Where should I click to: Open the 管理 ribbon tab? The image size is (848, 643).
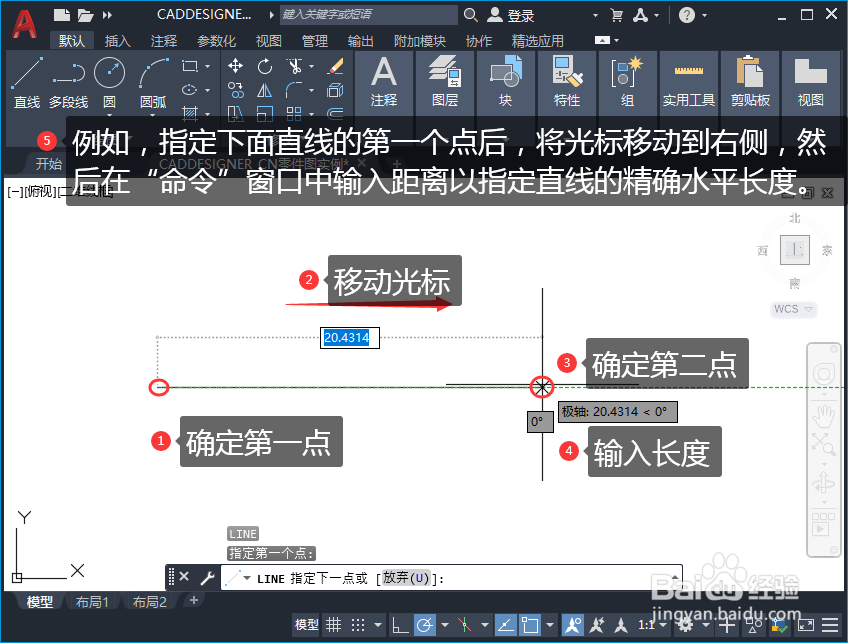[x=315, y=41]
